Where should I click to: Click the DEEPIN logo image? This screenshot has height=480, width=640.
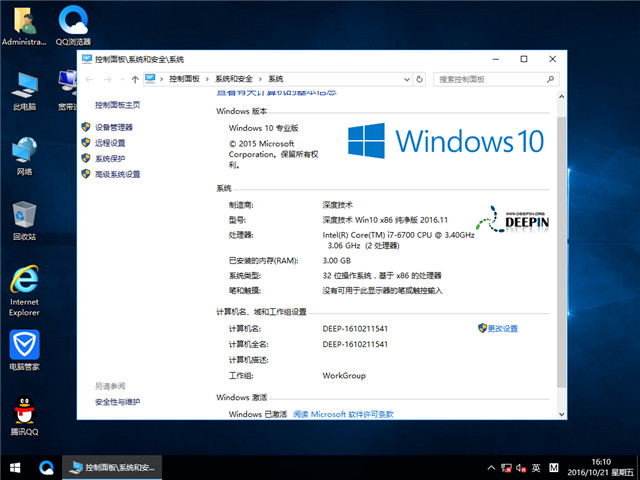pyautogui.click(x=512, y=220)
